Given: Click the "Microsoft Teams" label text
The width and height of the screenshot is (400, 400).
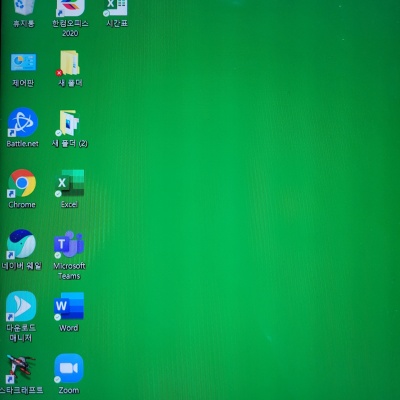Looking at the screenshot, I should point(69,271).
